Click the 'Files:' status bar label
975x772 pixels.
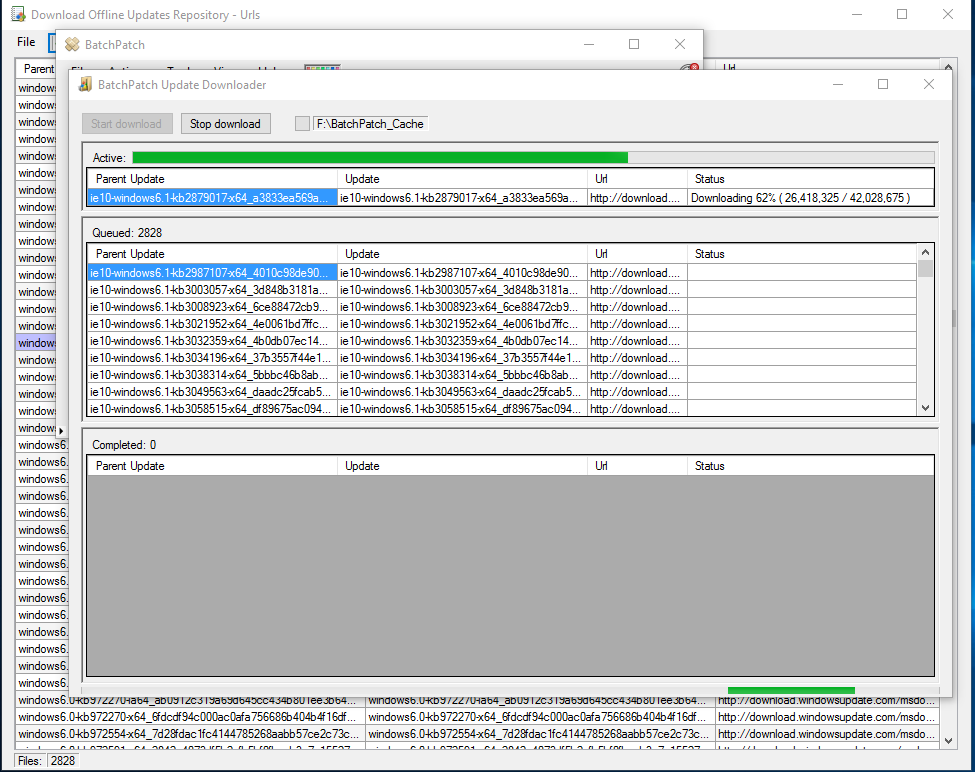(29, 761)
